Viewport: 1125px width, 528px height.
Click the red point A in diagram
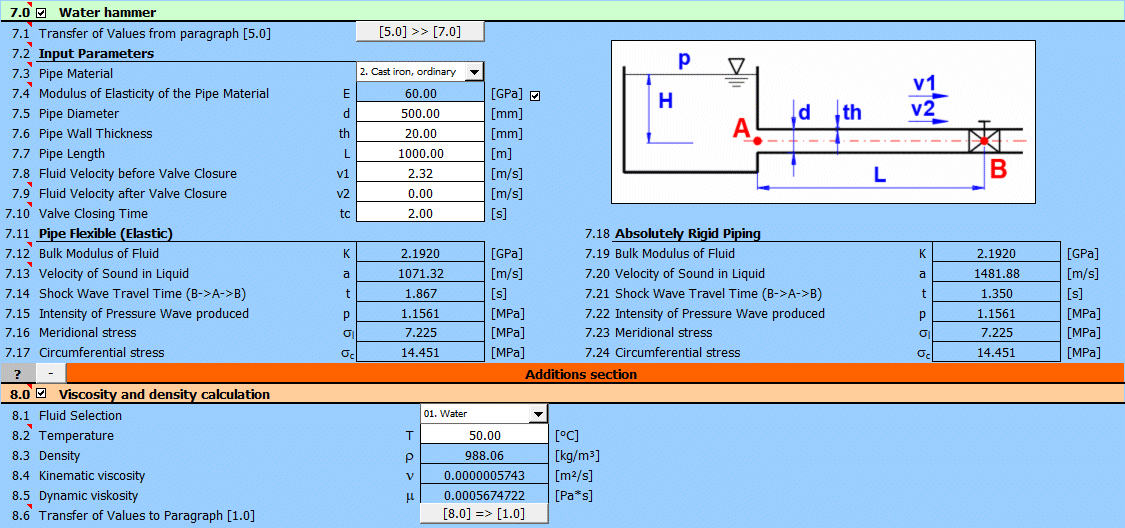click(x=758, y=141)
